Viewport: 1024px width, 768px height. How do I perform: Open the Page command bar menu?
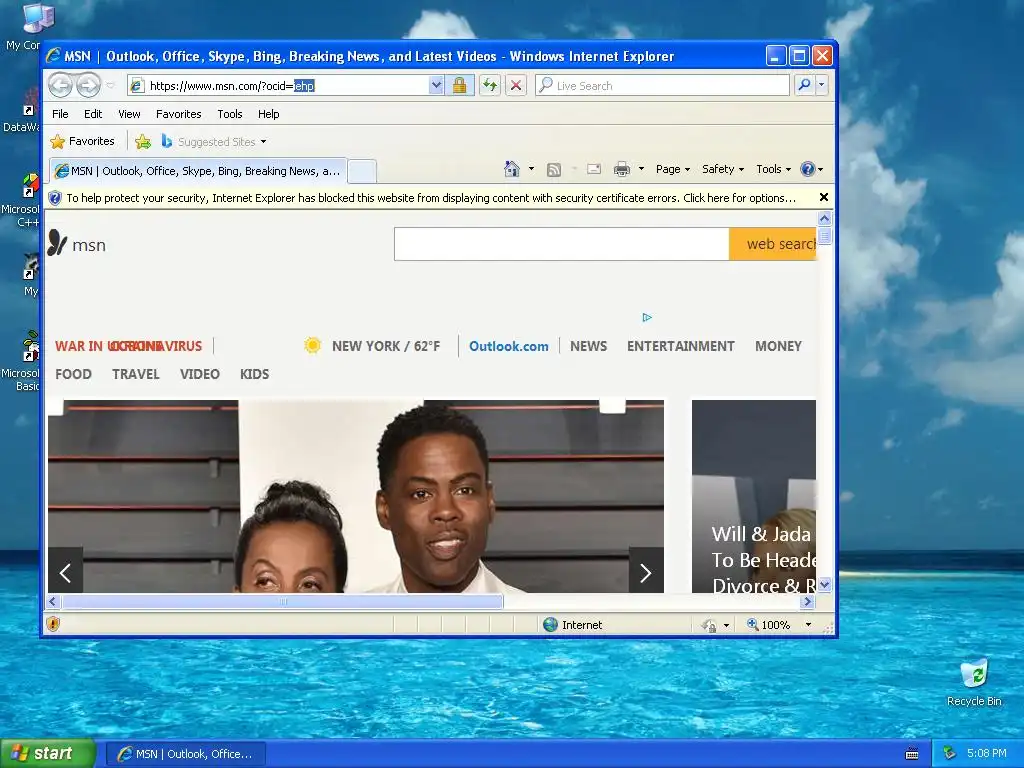(x=673, y=169)
